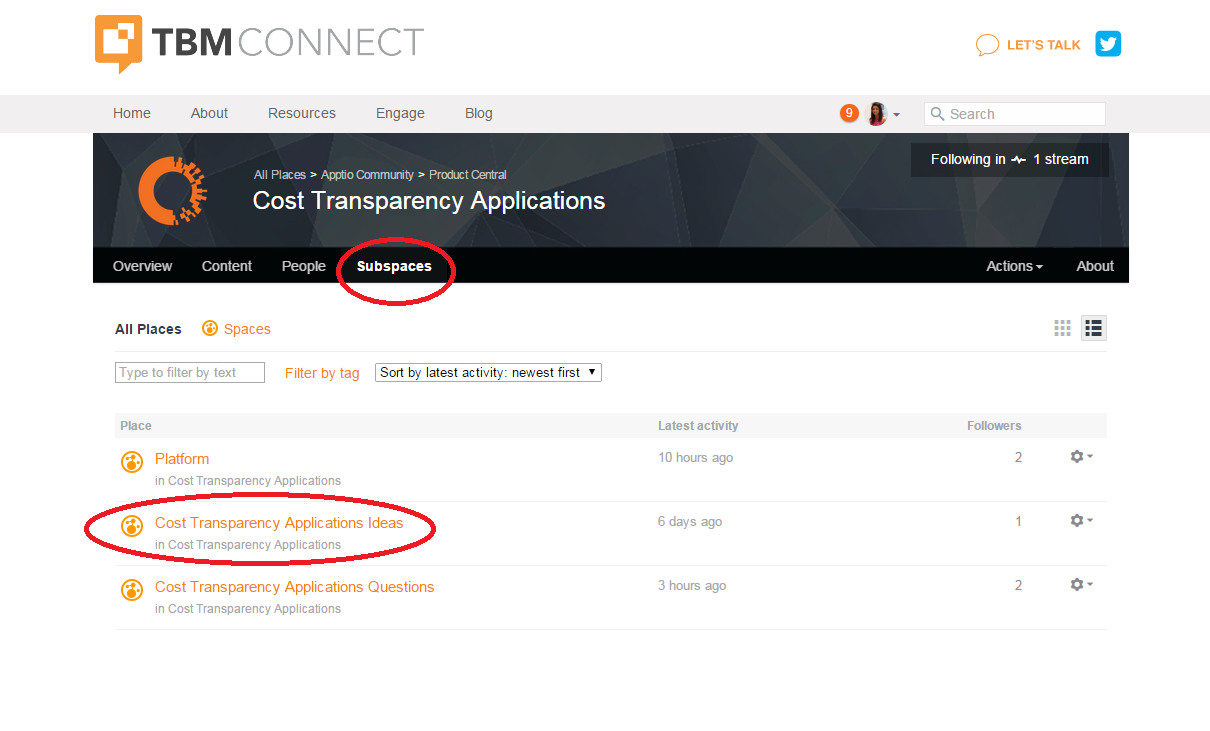
Task: Follow the Apptio Community breadcrumb link
Action: (x=367, y=175)
